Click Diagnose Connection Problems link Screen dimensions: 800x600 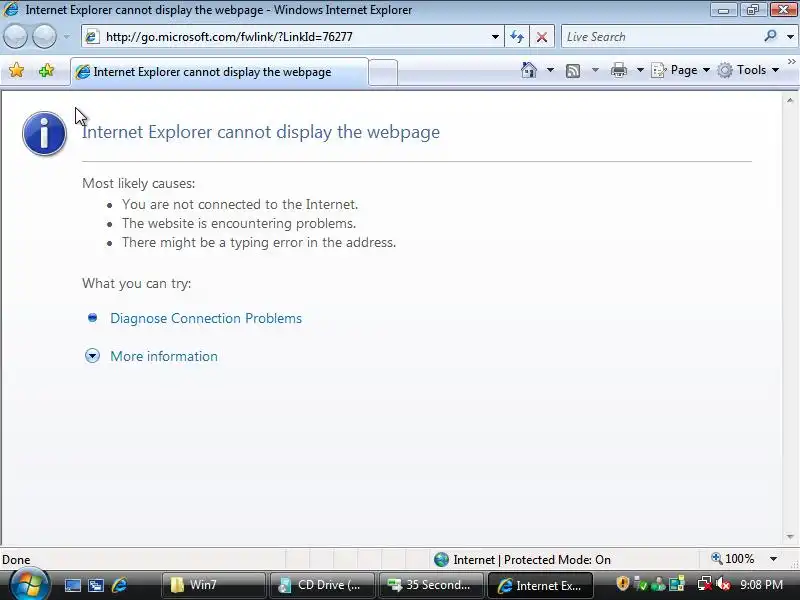point(206,318)
